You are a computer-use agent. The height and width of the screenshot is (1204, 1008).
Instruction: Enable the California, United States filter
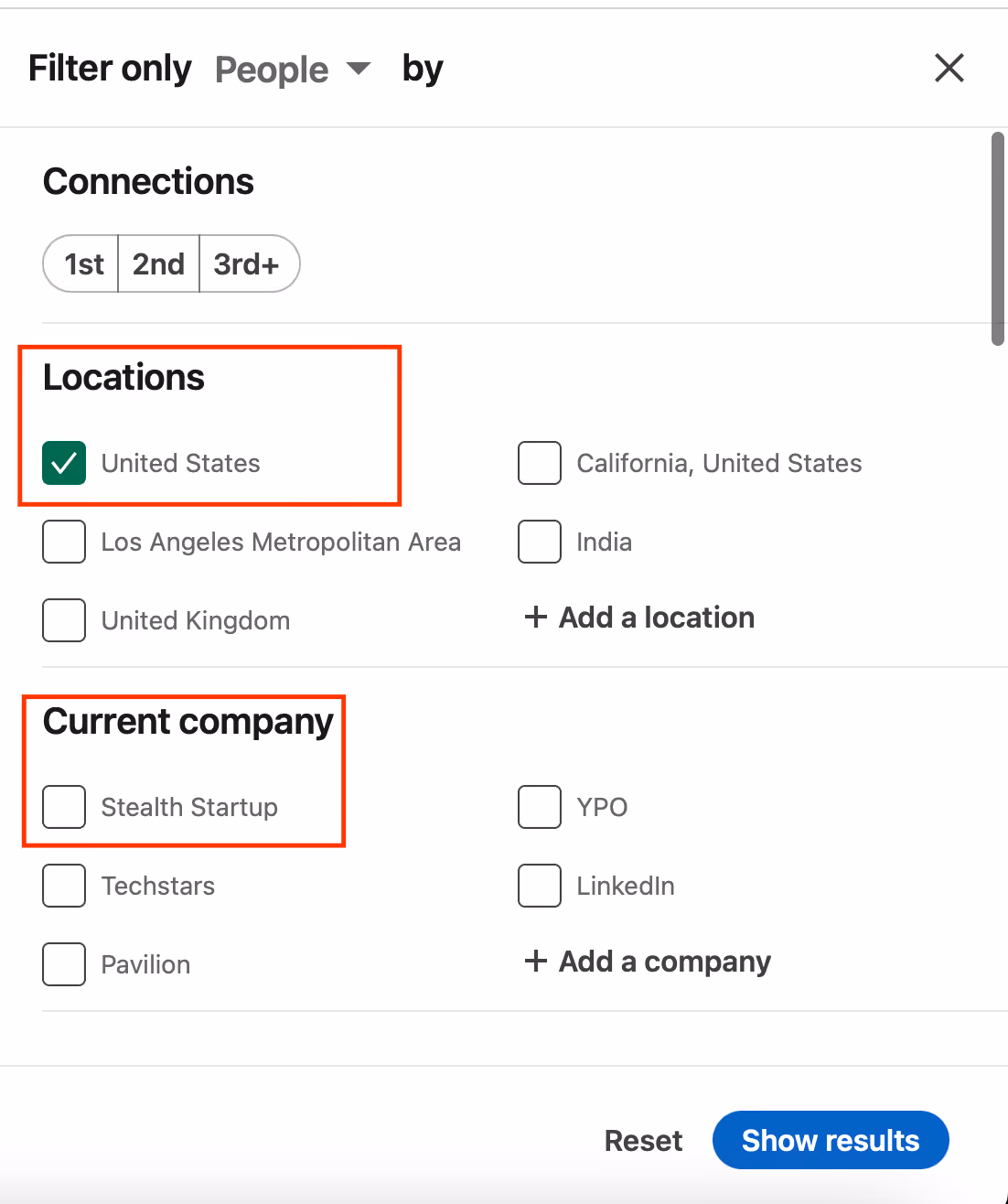pos(539,463)
